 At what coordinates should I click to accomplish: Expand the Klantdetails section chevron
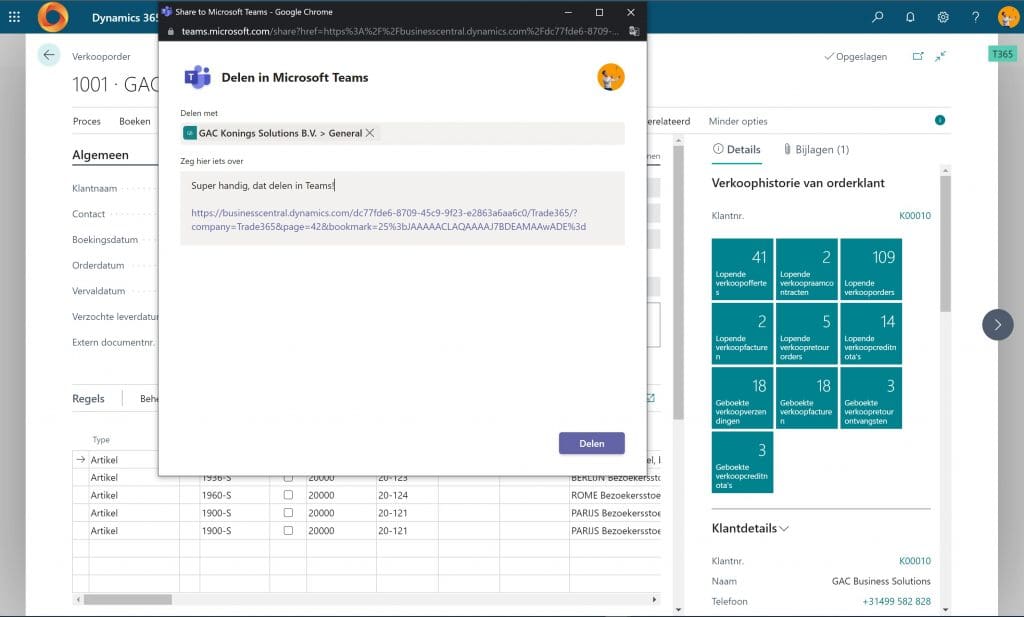click(x=784, y=528)
